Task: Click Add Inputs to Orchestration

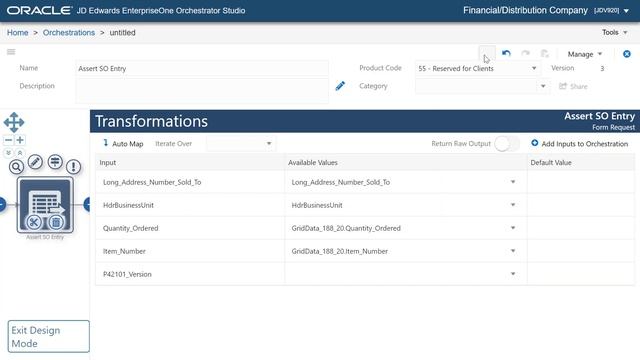Action: pyautogui.click(x=580, y=144)
